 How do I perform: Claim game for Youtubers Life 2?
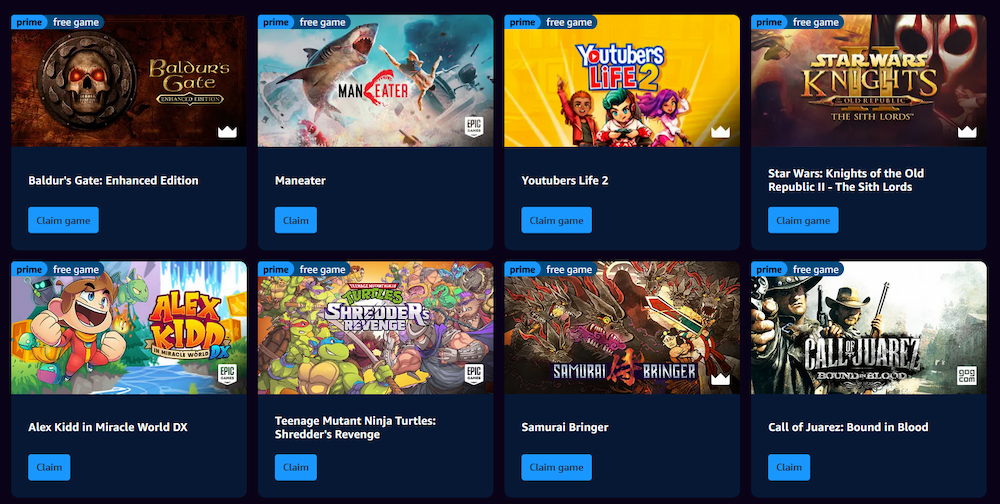coord(556,220)
